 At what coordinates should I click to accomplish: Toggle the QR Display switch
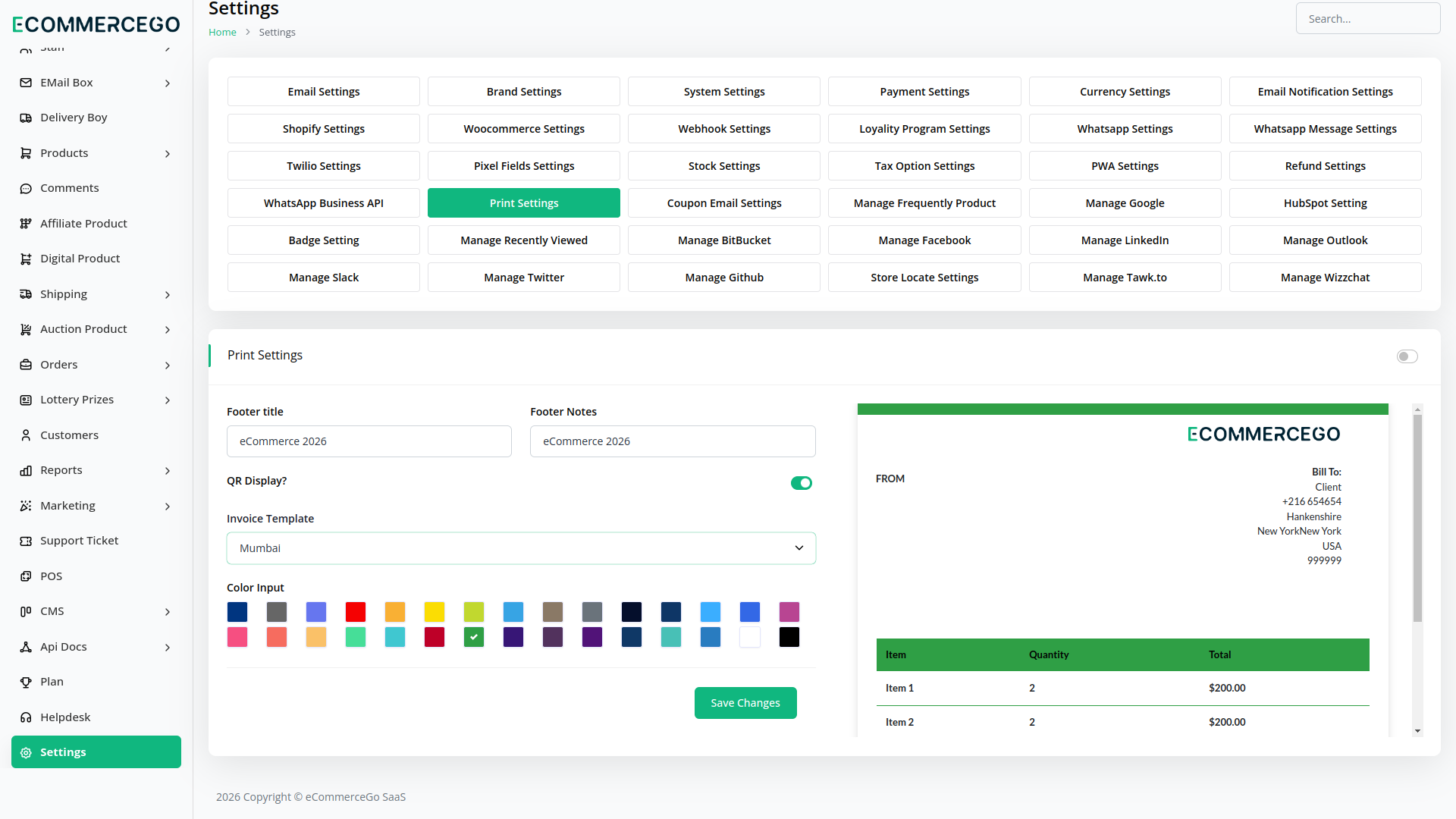(x=802, y=483)
